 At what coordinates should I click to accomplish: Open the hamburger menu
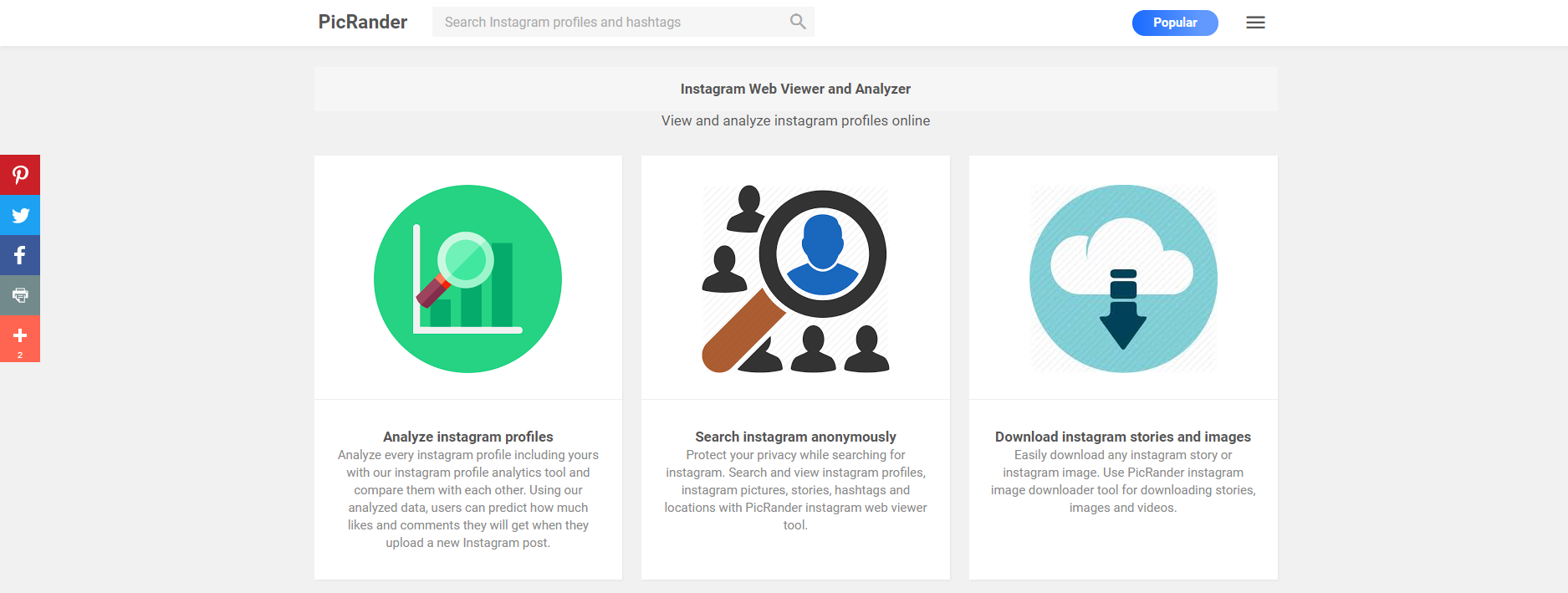tap(1255, 23)
